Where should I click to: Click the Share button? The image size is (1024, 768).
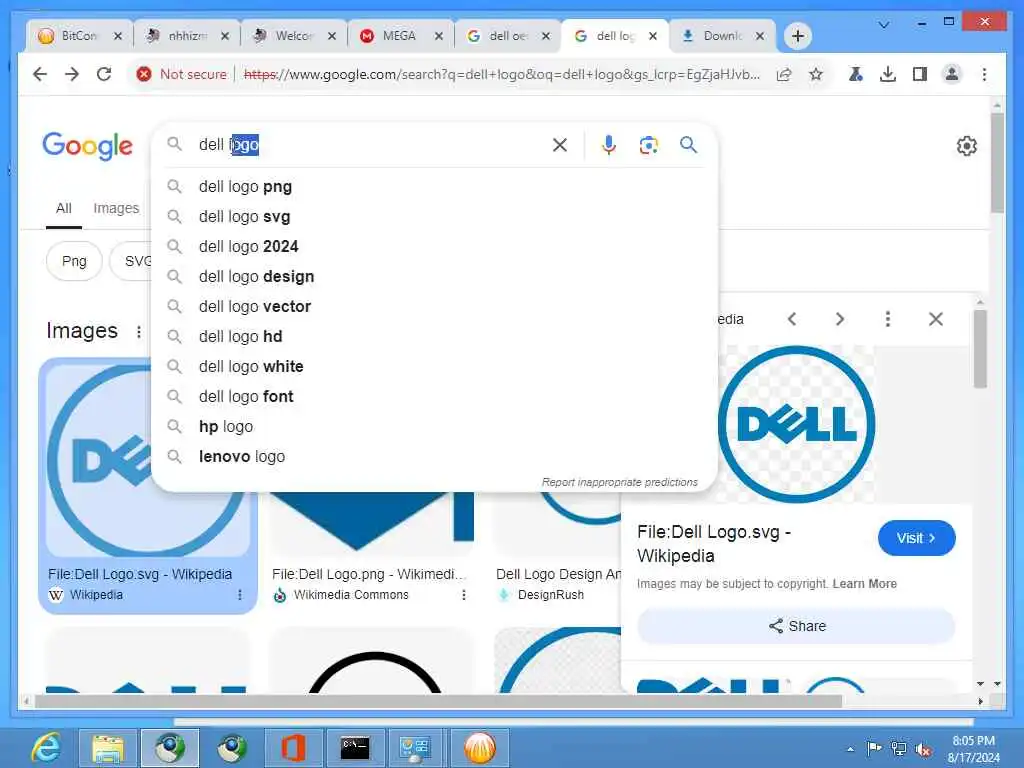[796, 626]
